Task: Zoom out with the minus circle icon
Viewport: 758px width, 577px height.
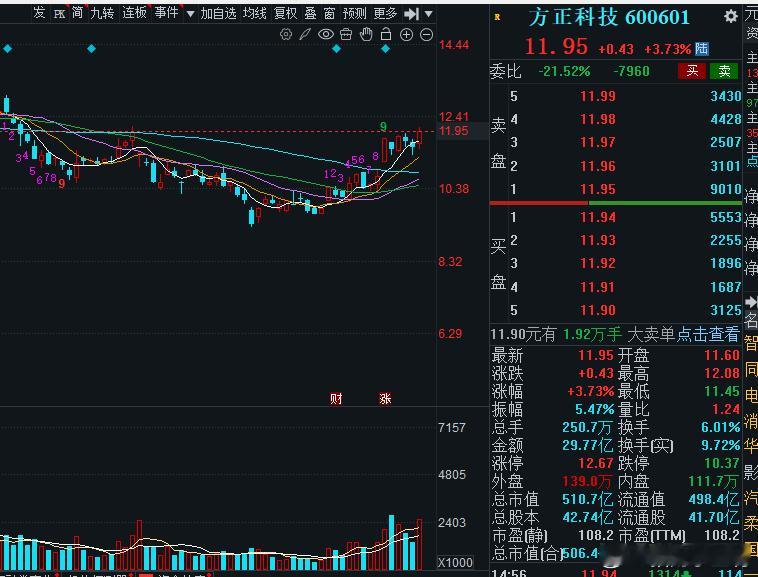Action: point(426,34)
